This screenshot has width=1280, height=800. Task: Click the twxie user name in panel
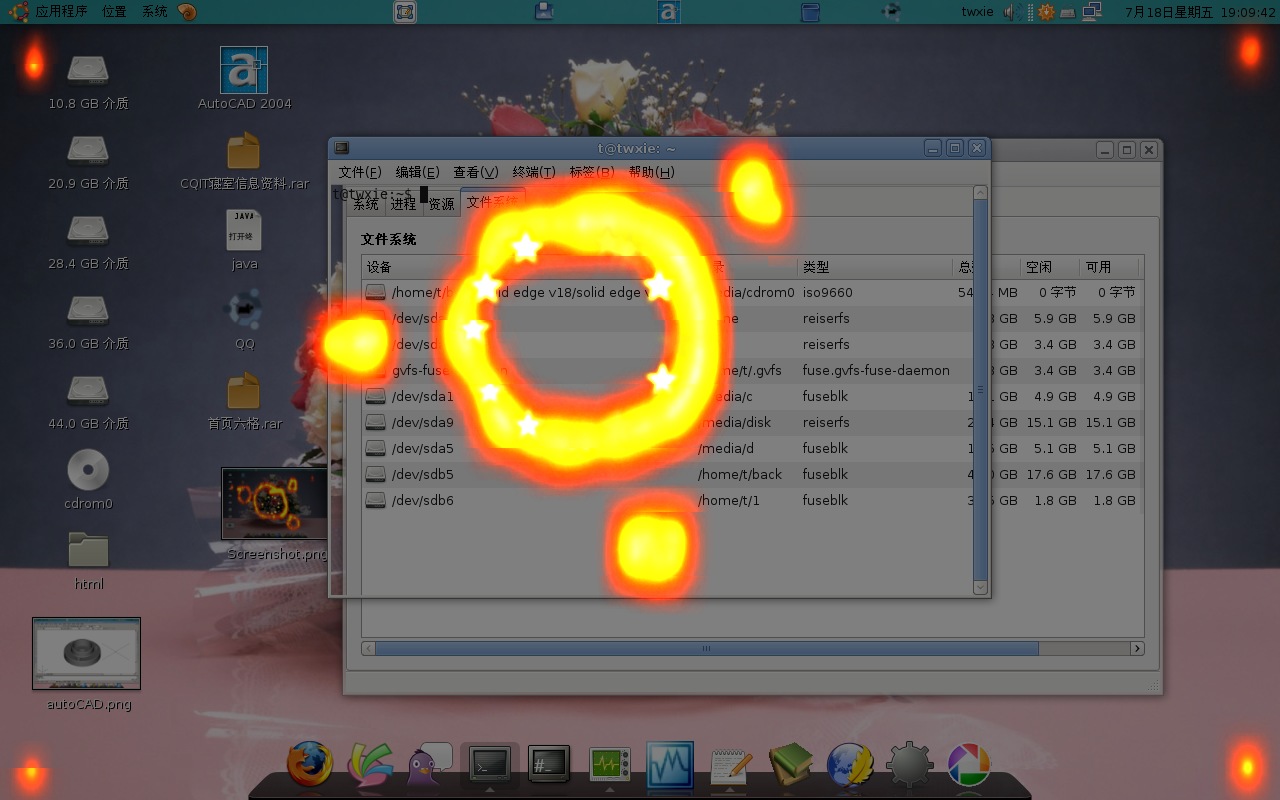(x=977, y=12)
